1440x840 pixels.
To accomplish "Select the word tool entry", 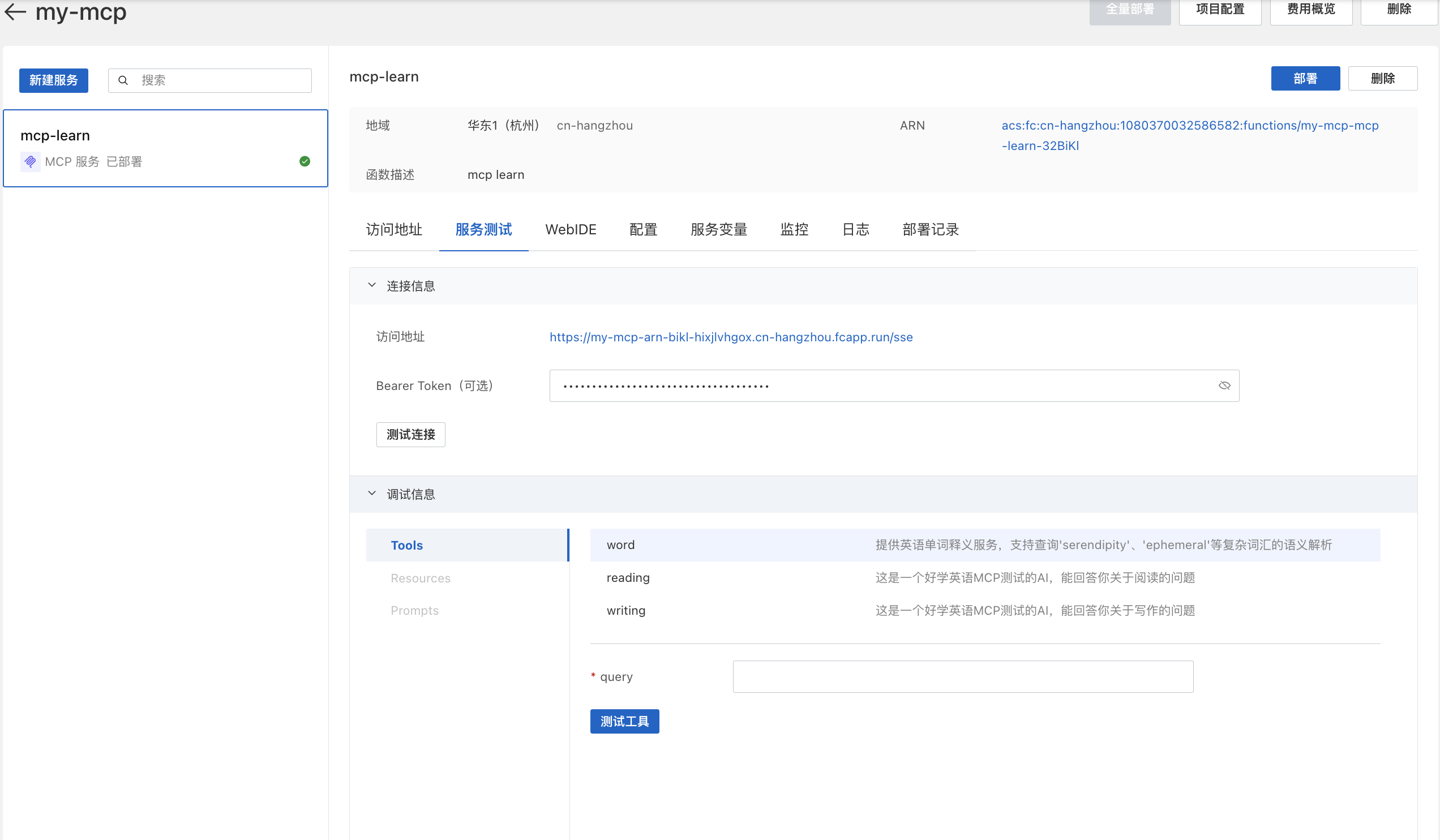I will coord(620,545).
